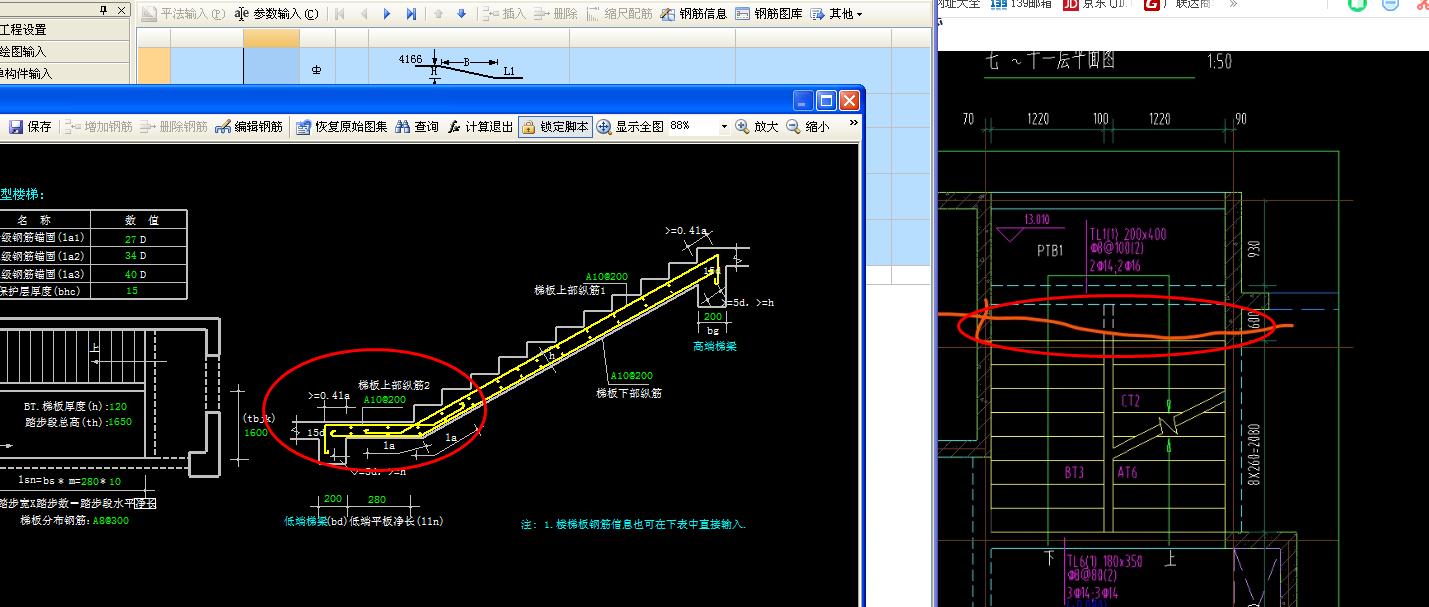Edit the (tb,k) value 1600
The width and height of the screenshot is (1429, 607).
pyautogui.click(x=255, y=433)
